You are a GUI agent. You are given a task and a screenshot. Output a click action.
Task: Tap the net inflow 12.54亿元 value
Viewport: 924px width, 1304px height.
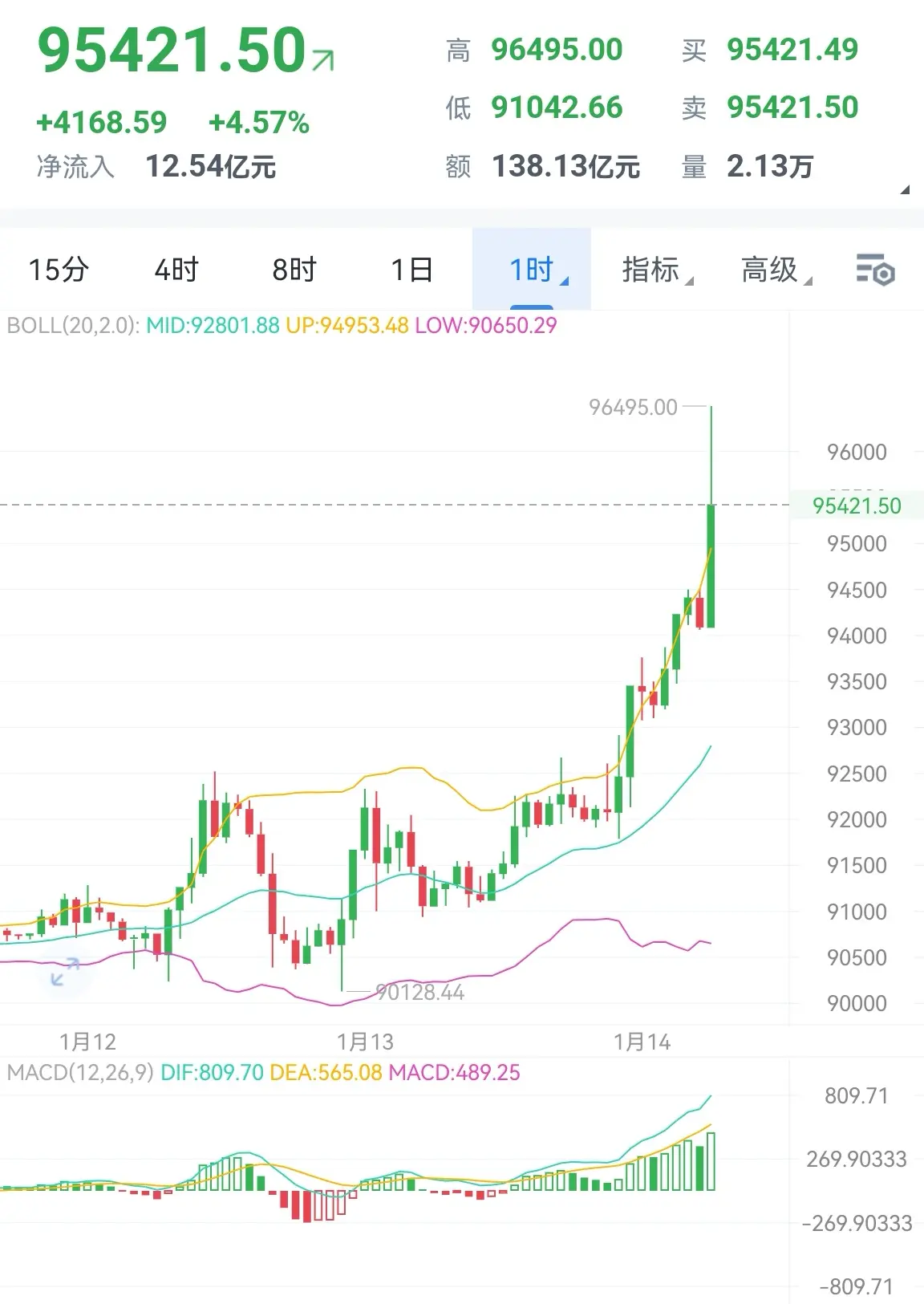211,167
